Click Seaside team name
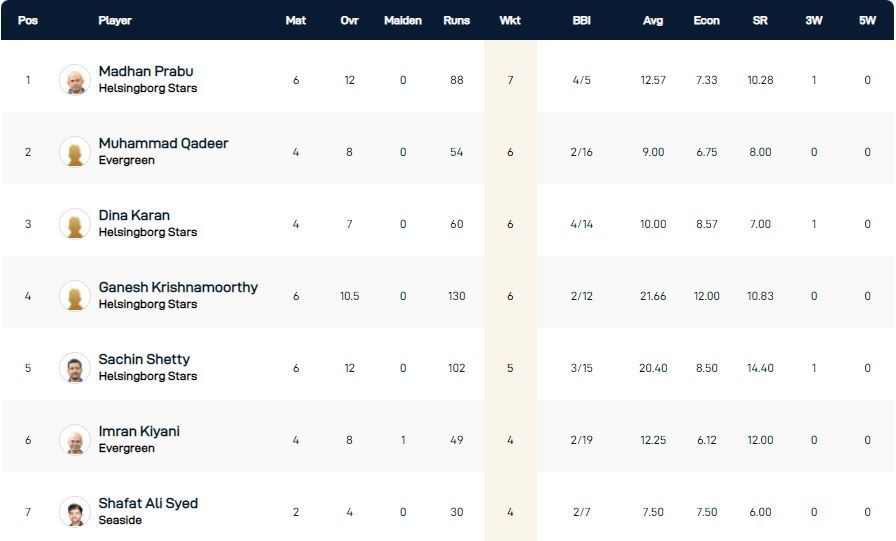Viewport: 896px width, 541px height. click(120, 520)
